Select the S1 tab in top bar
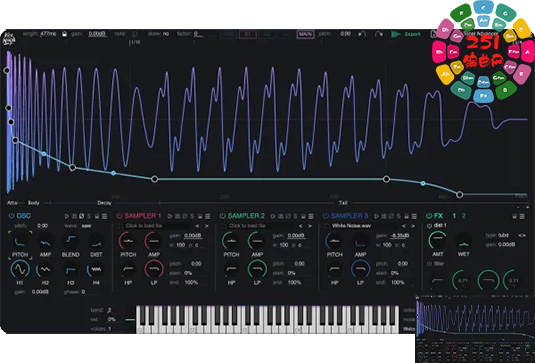Image resolution: width=535 pixels, height=363 pixels. (x=248, y=34)
